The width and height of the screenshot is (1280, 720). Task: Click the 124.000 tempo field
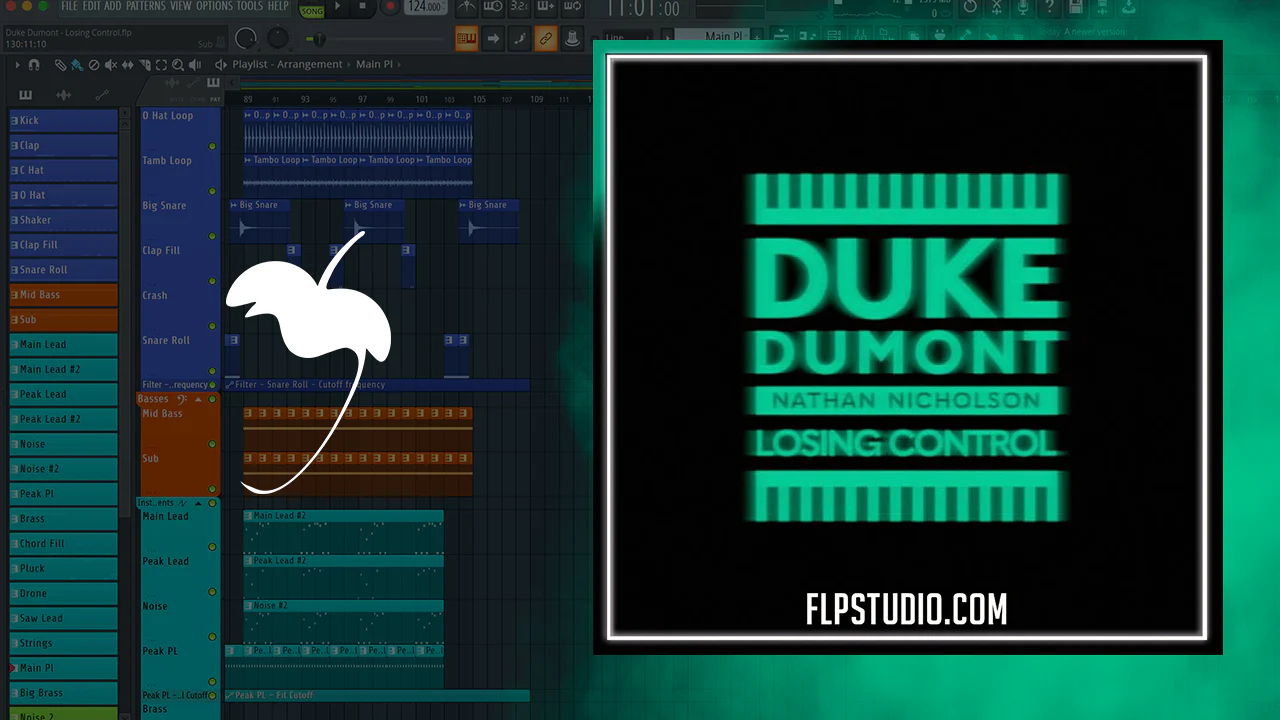click(x=426, y=8)
